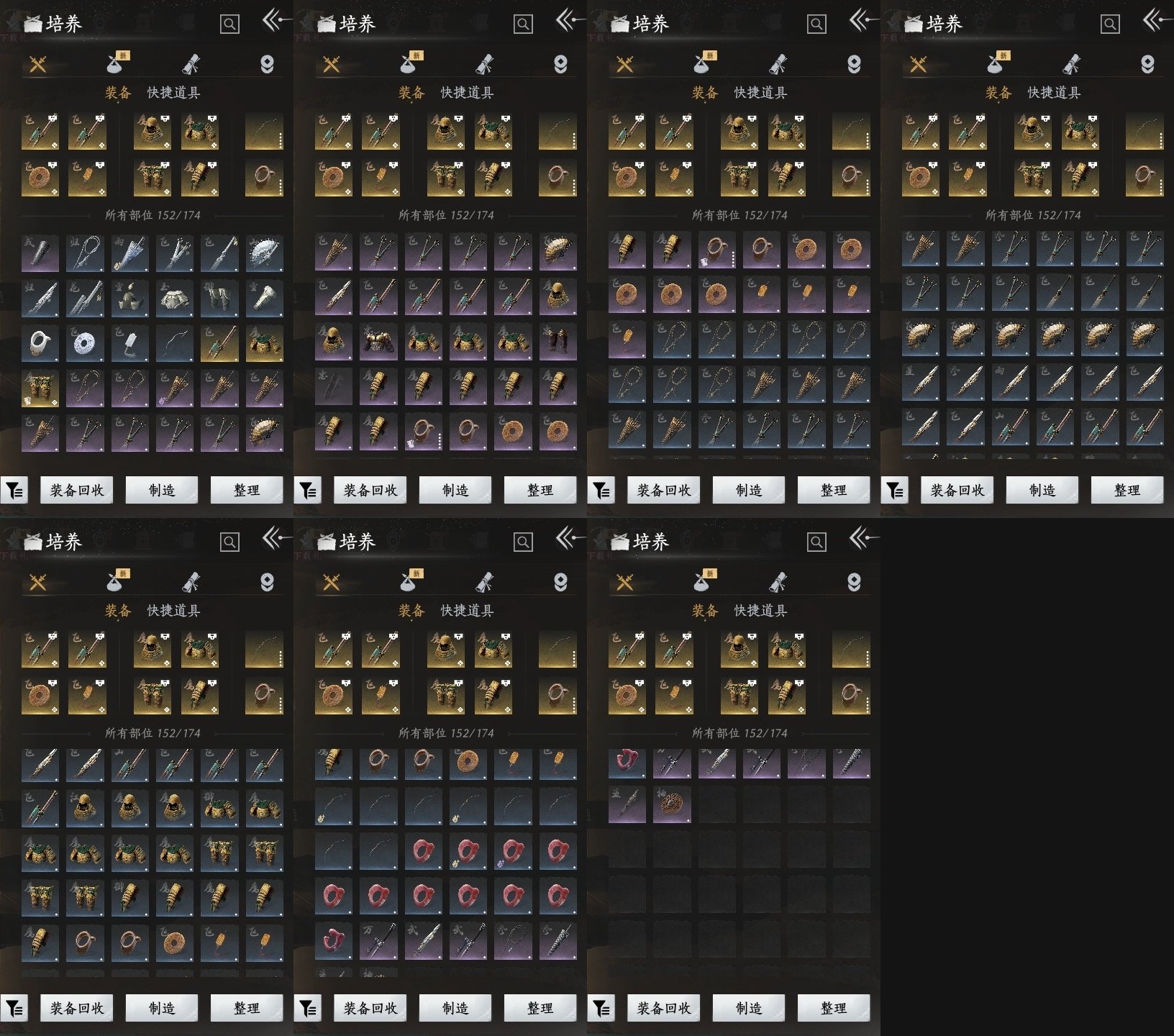The image size is (1174, 1036).
Task: Select the silver helmet item in top-left panel
Action: pos(130,299)
